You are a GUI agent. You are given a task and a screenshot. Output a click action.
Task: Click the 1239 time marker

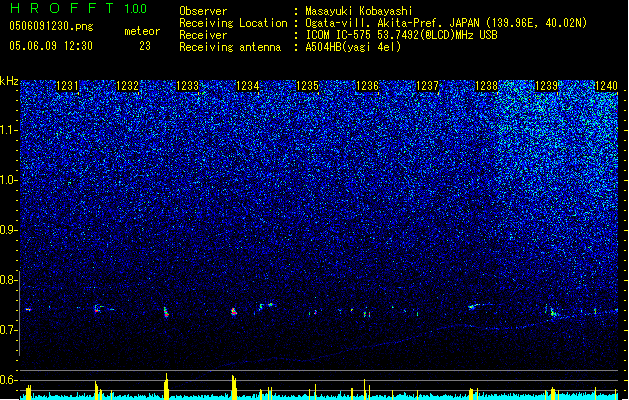tap(547, 86)
